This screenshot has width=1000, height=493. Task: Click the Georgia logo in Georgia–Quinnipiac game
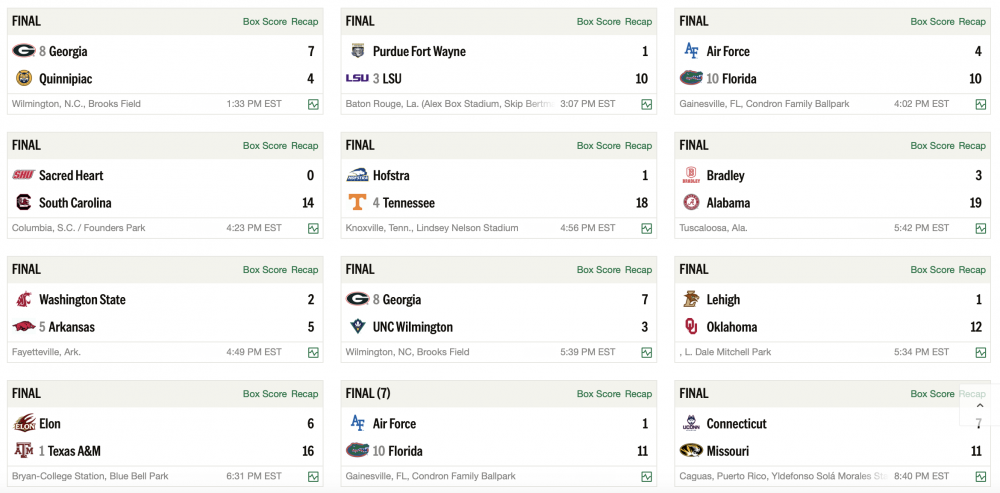tap(23, 51)
